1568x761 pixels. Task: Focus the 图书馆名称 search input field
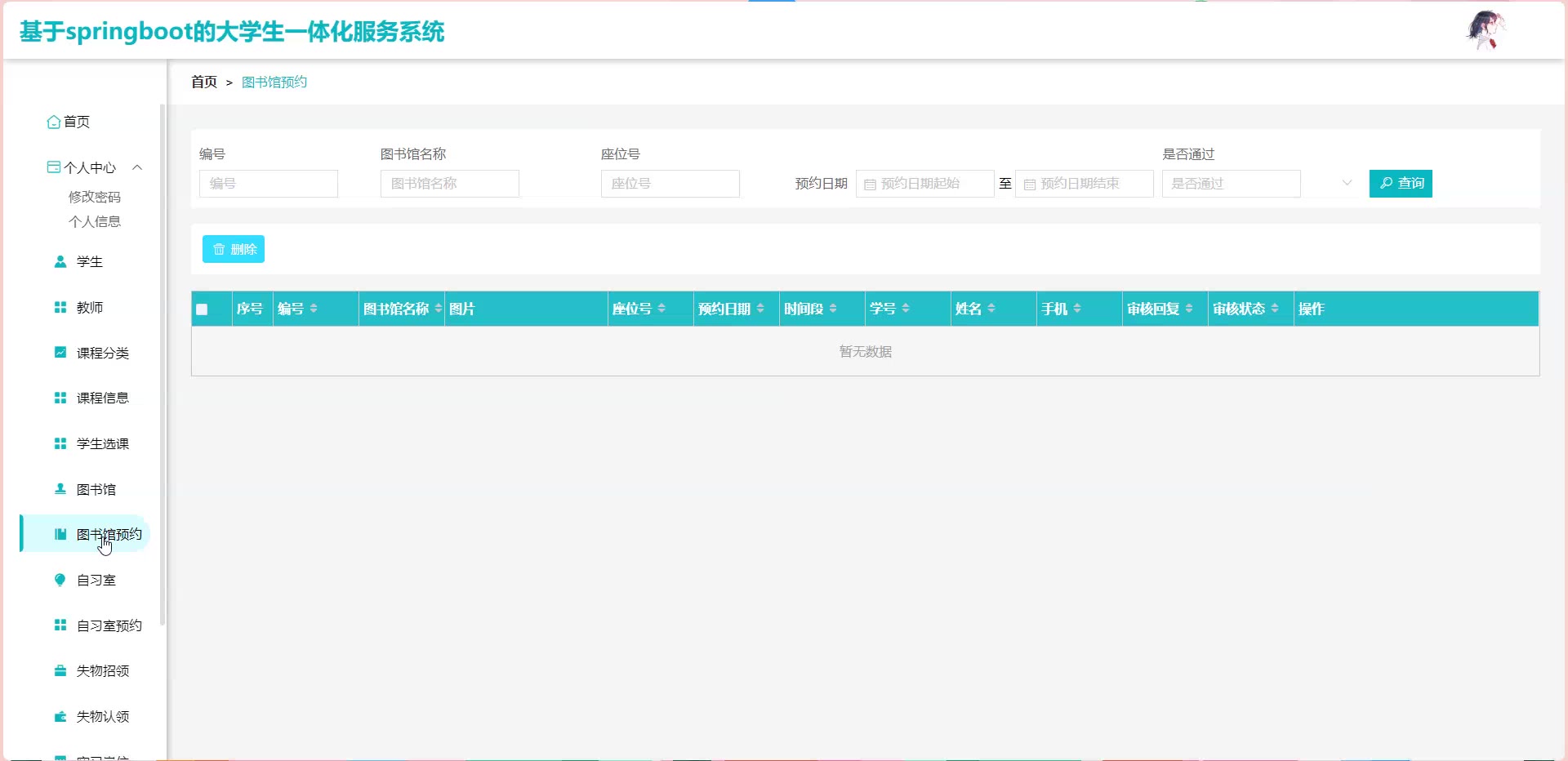click(449, 184)
